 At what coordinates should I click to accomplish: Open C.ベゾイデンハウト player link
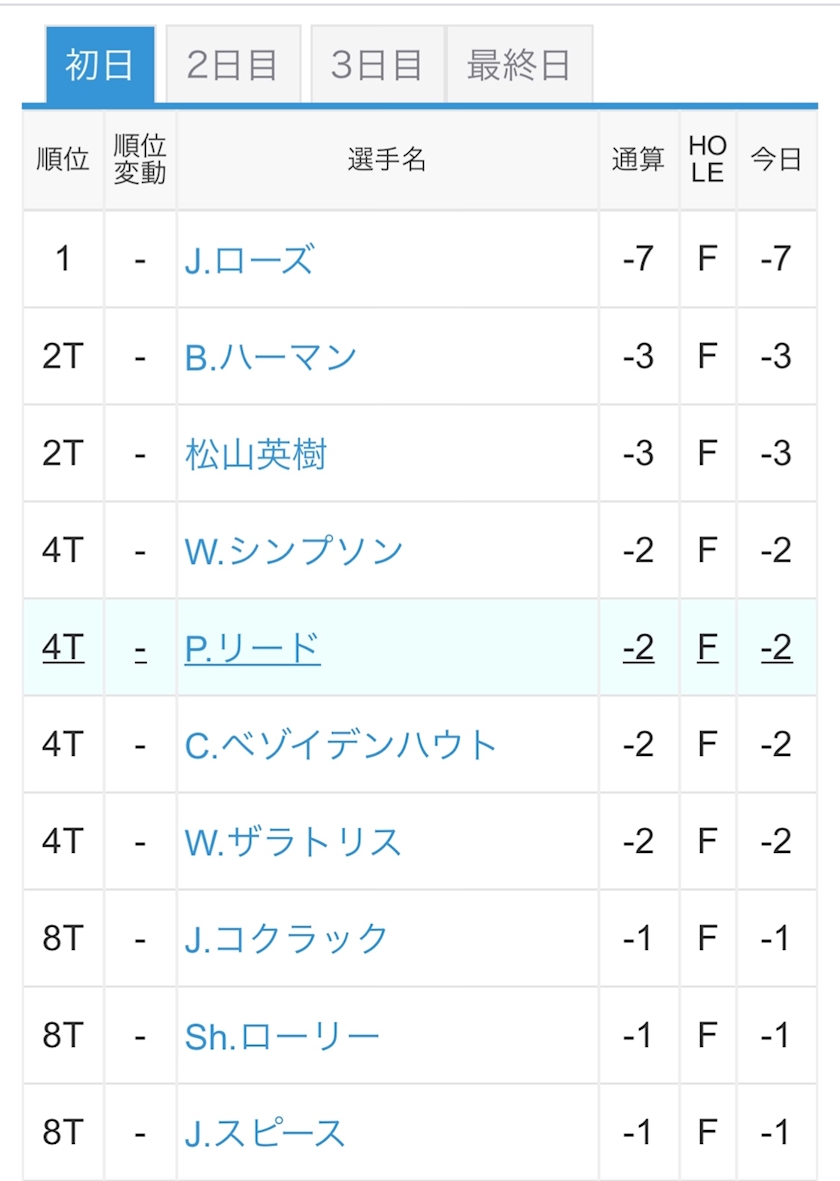pos(341,746)
